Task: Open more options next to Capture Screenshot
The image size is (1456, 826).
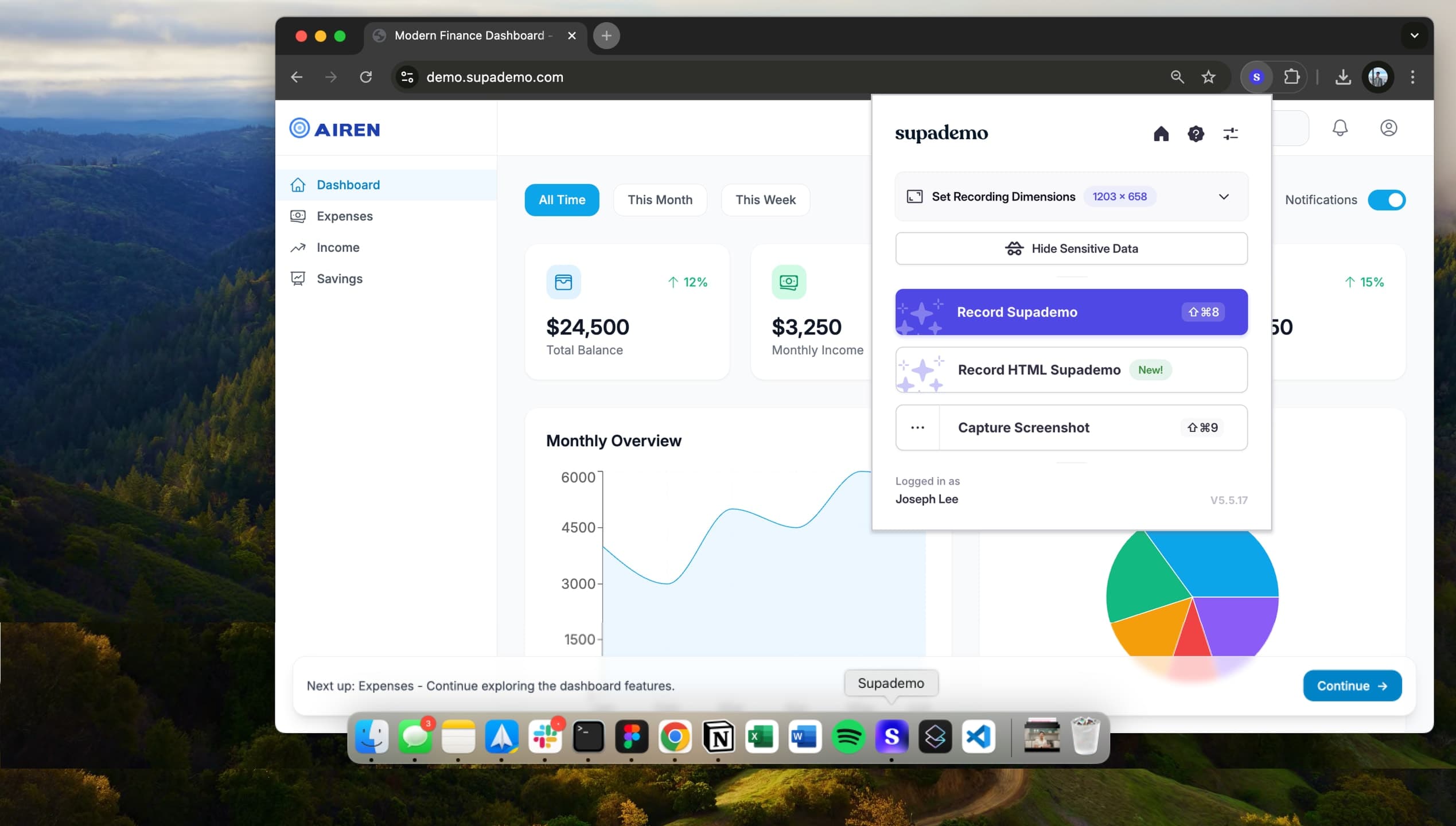Action: point(917,427)
